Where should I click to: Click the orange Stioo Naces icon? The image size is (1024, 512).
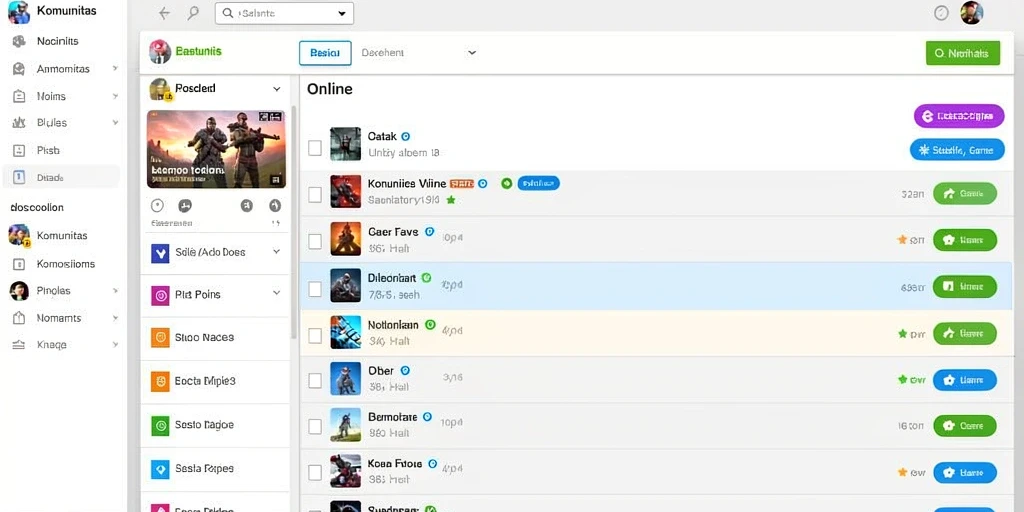pos(160,338)
